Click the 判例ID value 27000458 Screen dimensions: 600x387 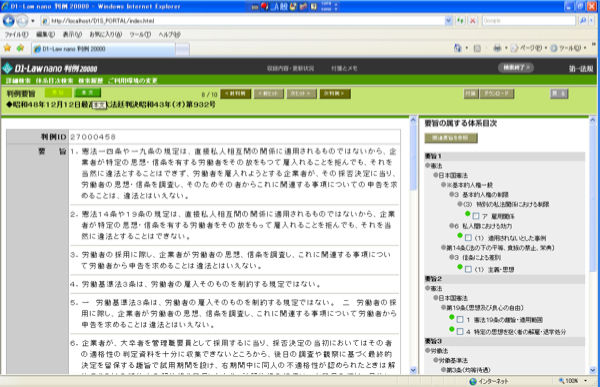93,137
